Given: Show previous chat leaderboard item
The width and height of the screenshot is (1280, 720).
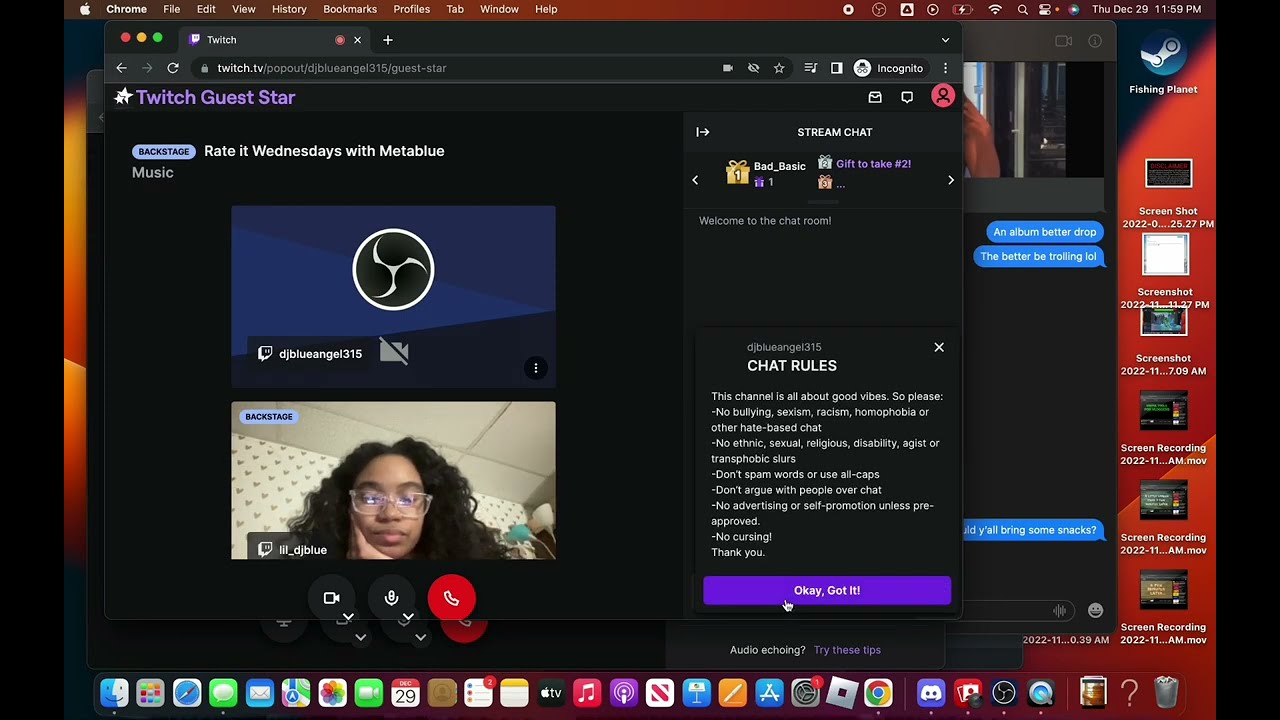Looking at the screenshot, I should pos(696,180).
